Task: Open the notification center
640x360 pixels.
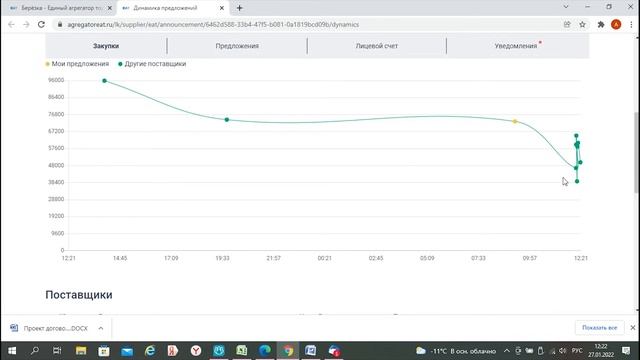Action: coord(626,351)
